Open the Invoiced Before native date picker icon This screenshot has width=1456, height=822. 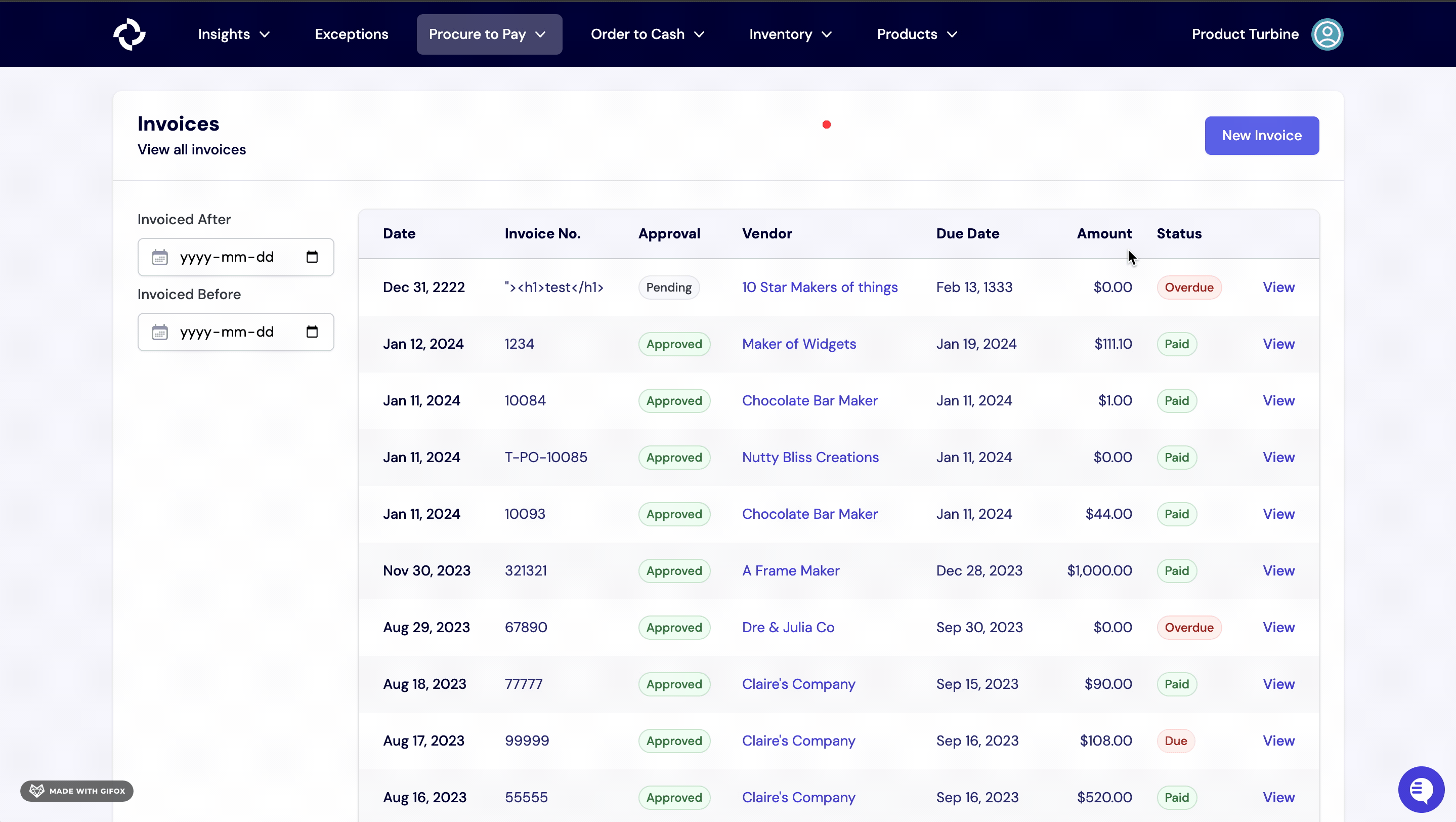[x=312, y=332]
